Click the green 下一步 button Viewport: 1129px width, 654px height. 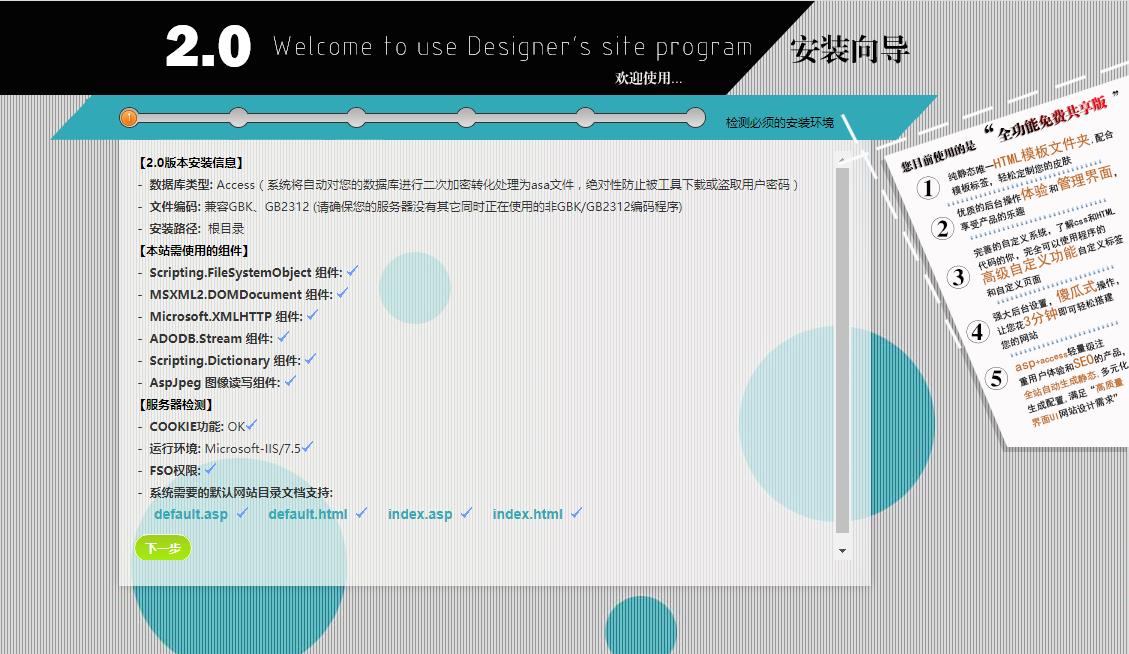tap(163, 548)
